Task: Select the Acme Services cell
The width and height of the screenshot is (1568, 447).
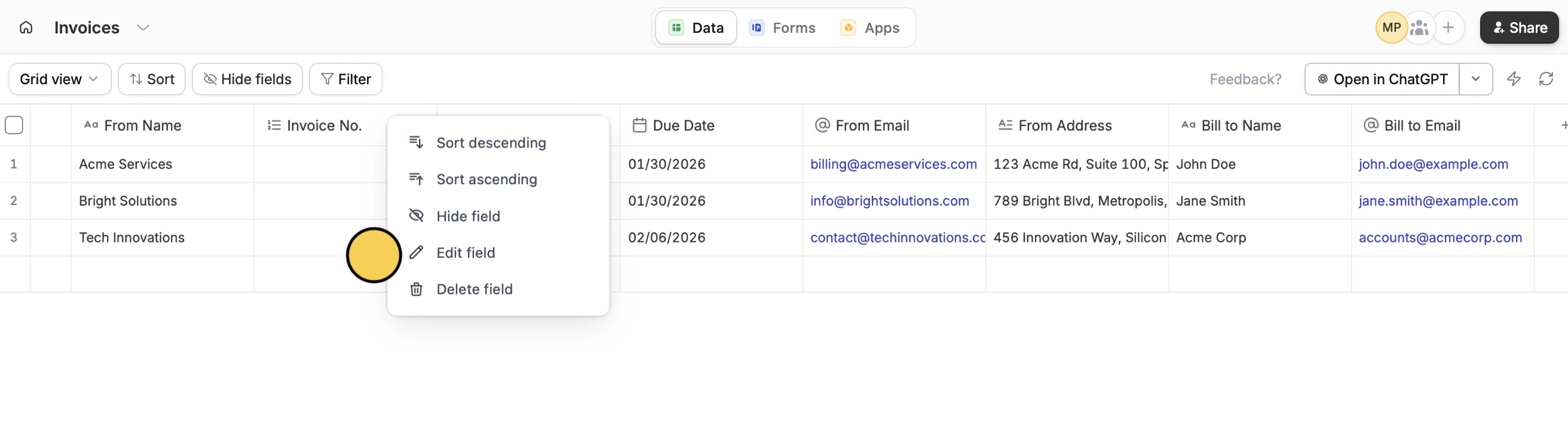Action: pos(163,164)
